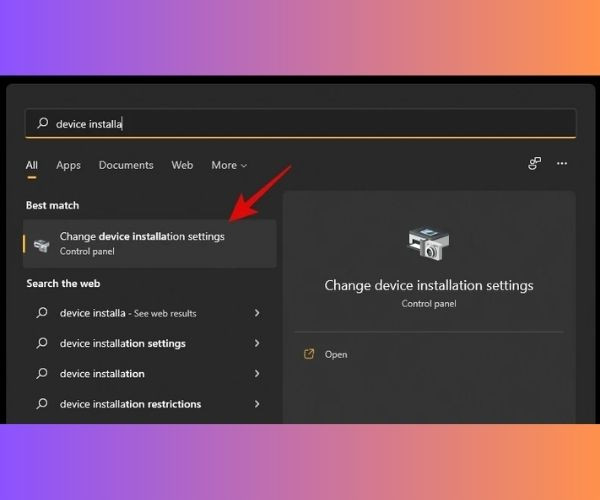Screen dimensions: 600x500
Task: Open the three-dots options menu
Action: (562, 163)
